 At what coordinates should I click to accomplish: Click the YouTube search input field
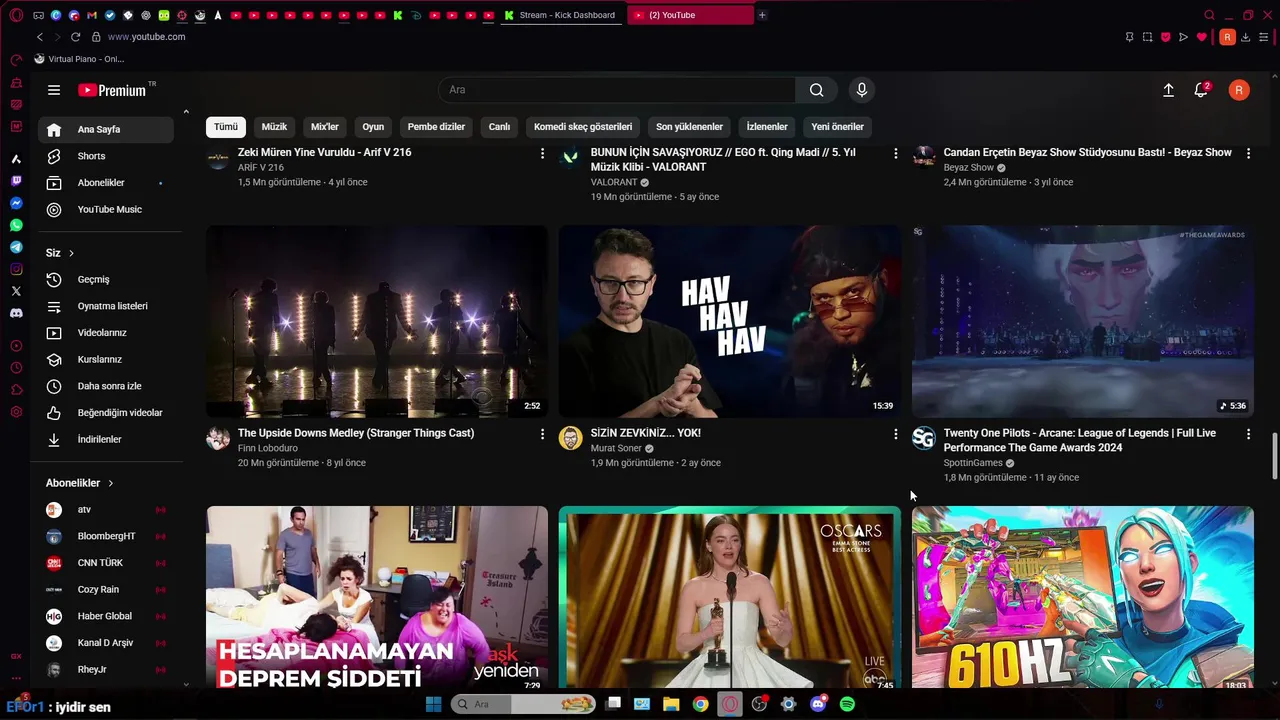[x=617, y=90]
